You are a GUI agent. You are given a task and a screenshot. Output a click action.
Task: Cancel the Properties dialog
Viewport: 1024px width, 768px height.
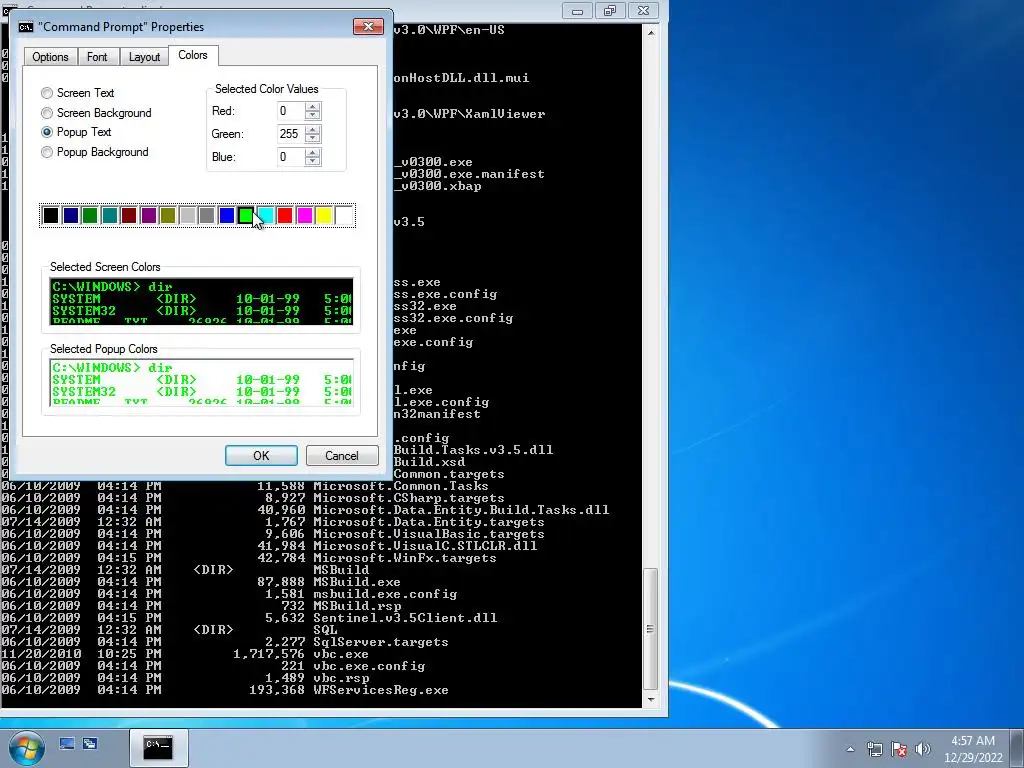342,456
